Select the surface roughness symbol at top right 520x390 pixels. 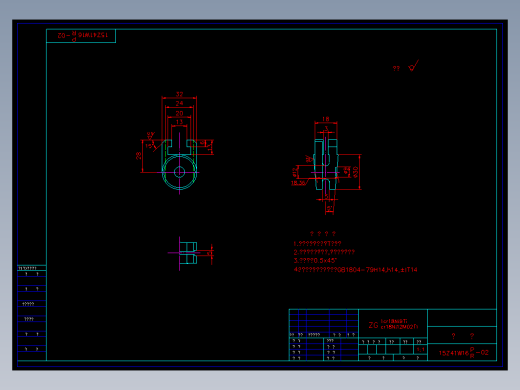[x=413, y=66]
